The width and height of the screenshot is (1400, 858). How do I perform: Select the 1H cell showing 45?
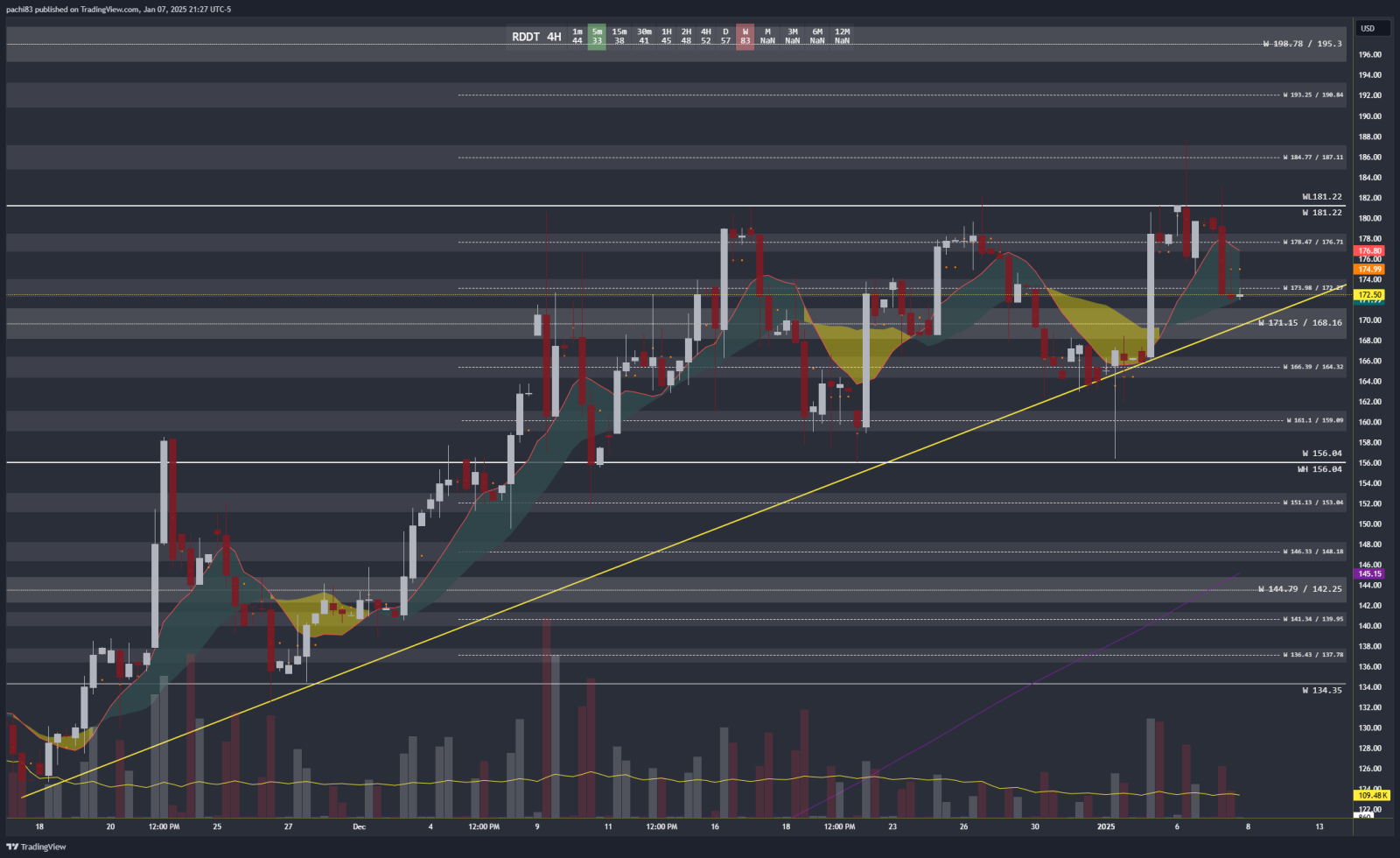(x=666, y=37)
